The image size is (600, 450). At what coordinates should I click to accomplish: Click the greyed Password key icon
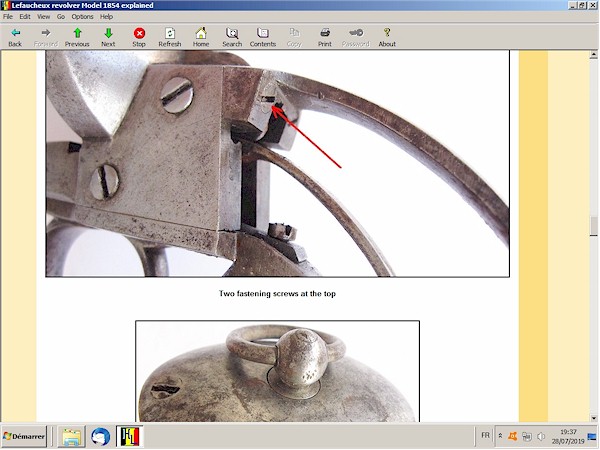pyautogui.click(x=356, y=38)
